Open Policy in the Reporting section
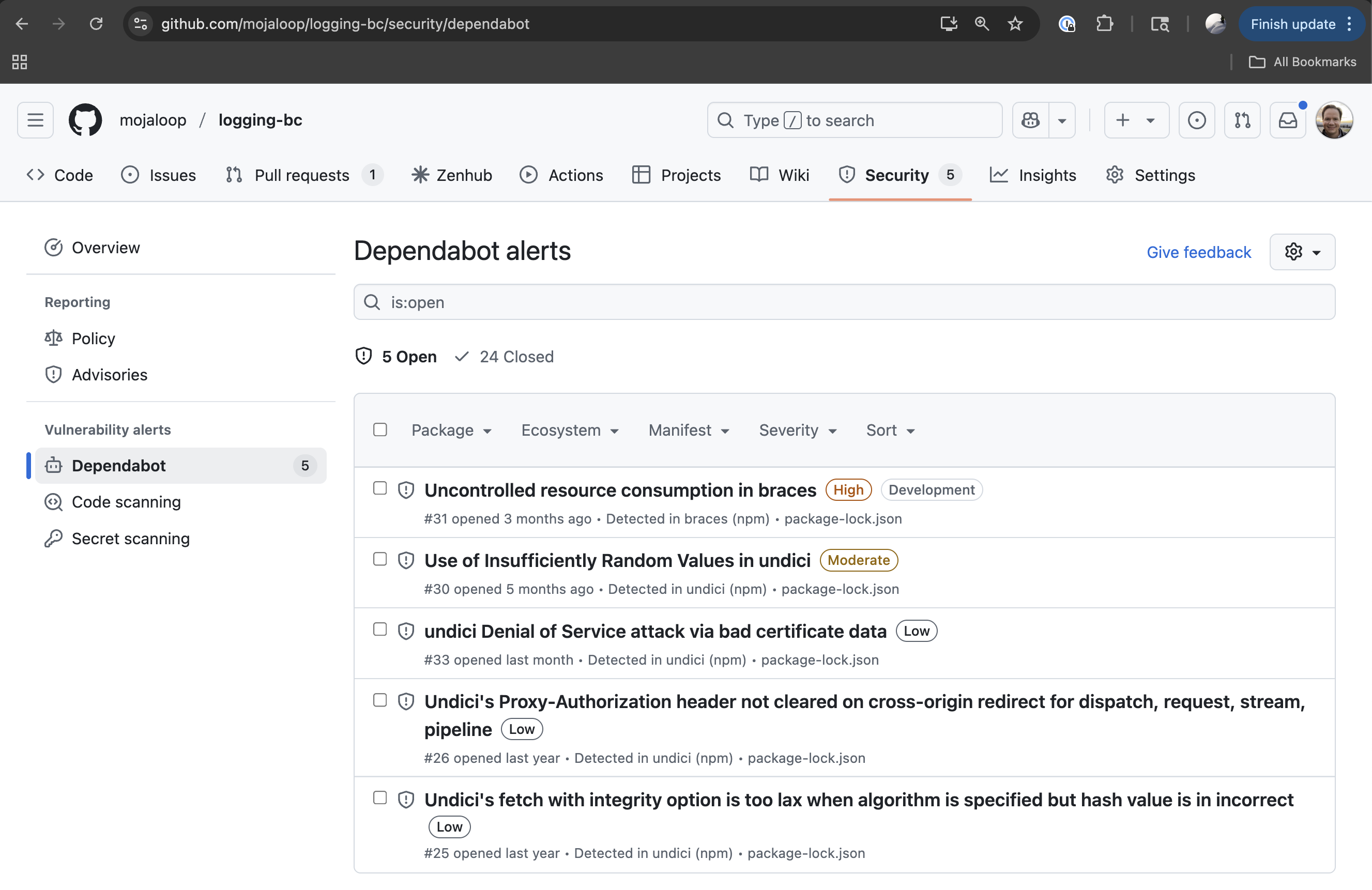Image resolution: width=1372 pixels, height=890 pixels. point(181,339)
